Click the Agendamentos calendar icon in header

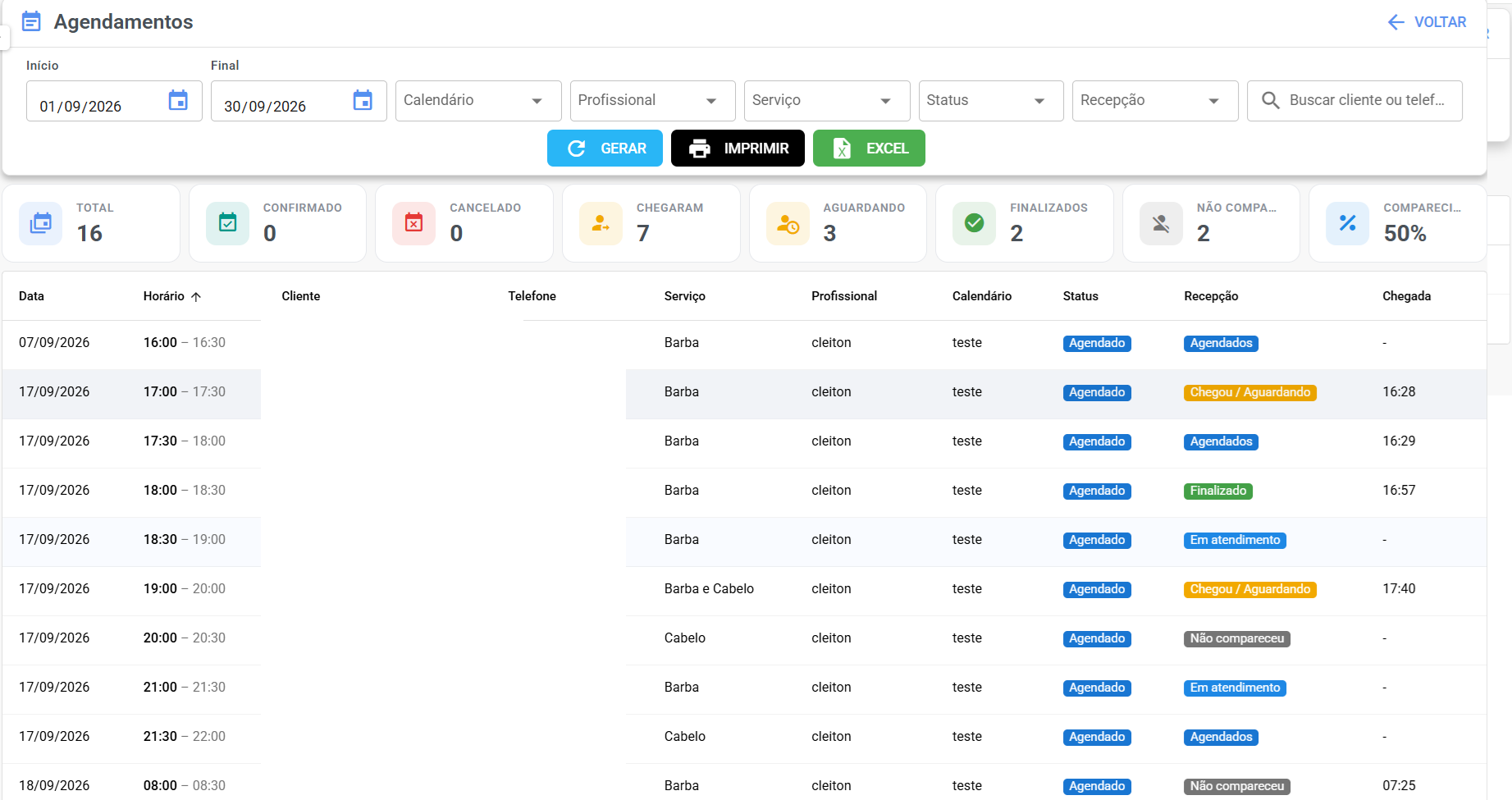(31, 21)
